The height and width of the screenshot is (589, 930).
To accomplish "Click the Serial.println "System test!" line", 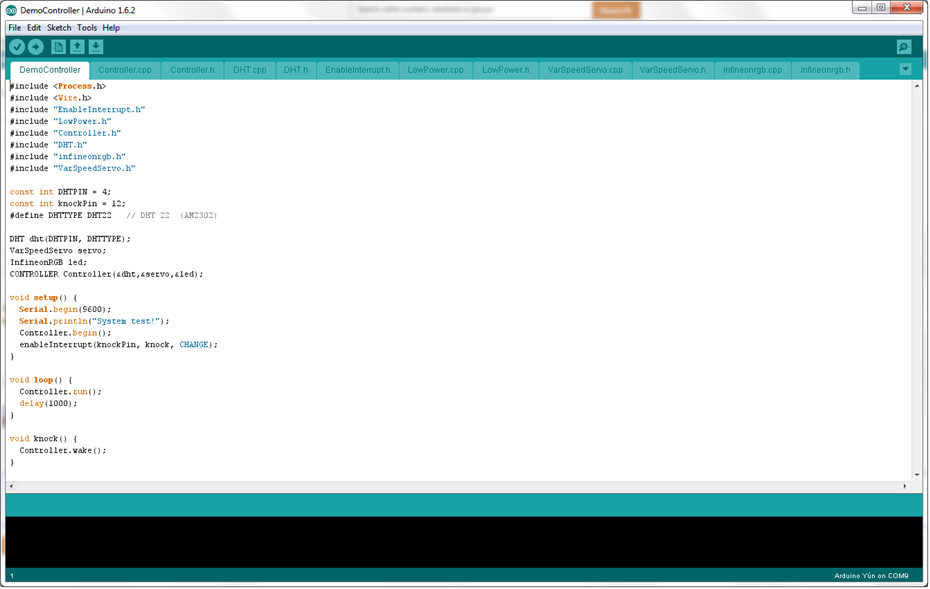I will [x=94, y=321].
